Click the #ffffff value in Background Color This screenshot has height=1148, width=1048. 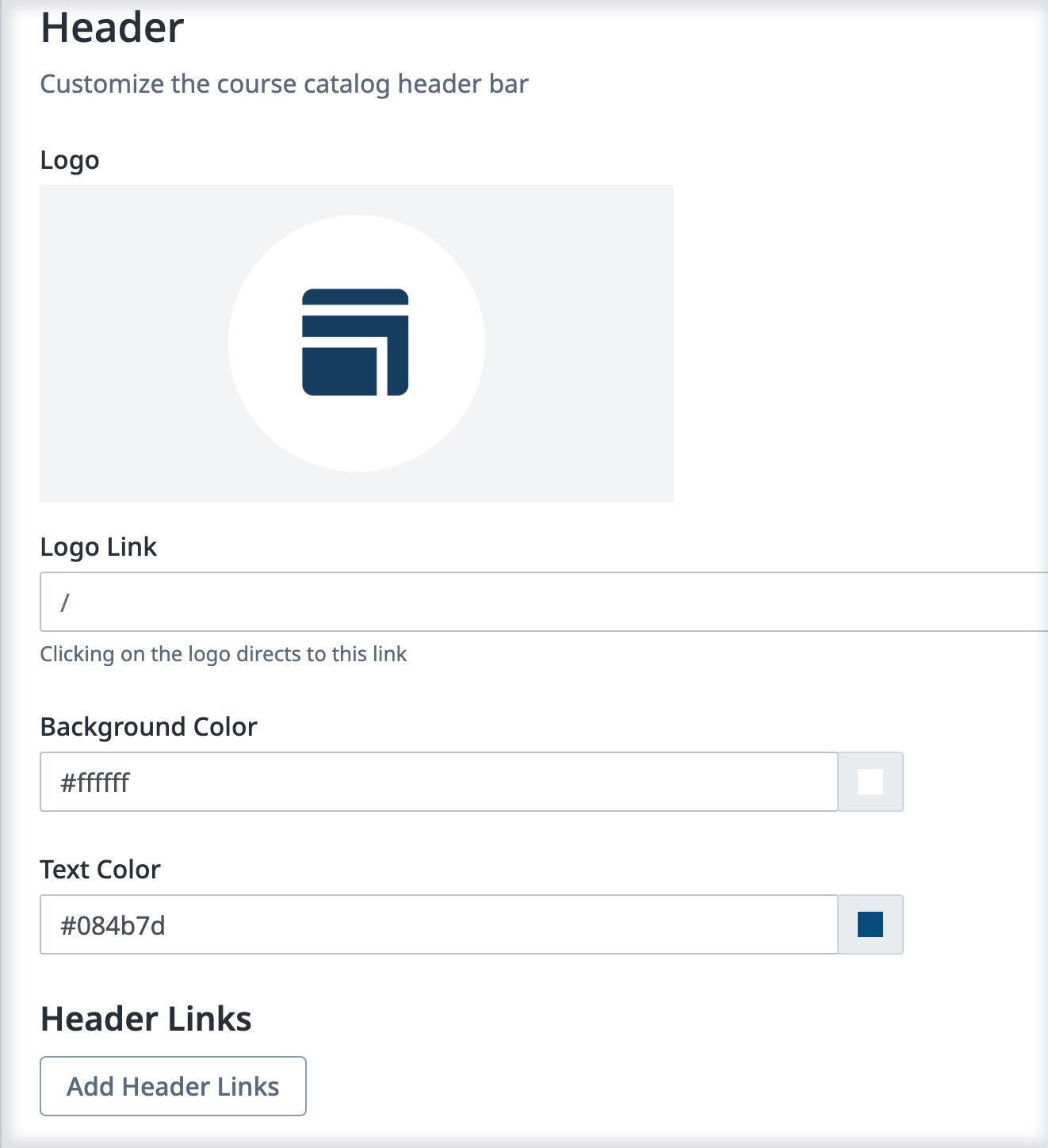[x=95, y=783]
